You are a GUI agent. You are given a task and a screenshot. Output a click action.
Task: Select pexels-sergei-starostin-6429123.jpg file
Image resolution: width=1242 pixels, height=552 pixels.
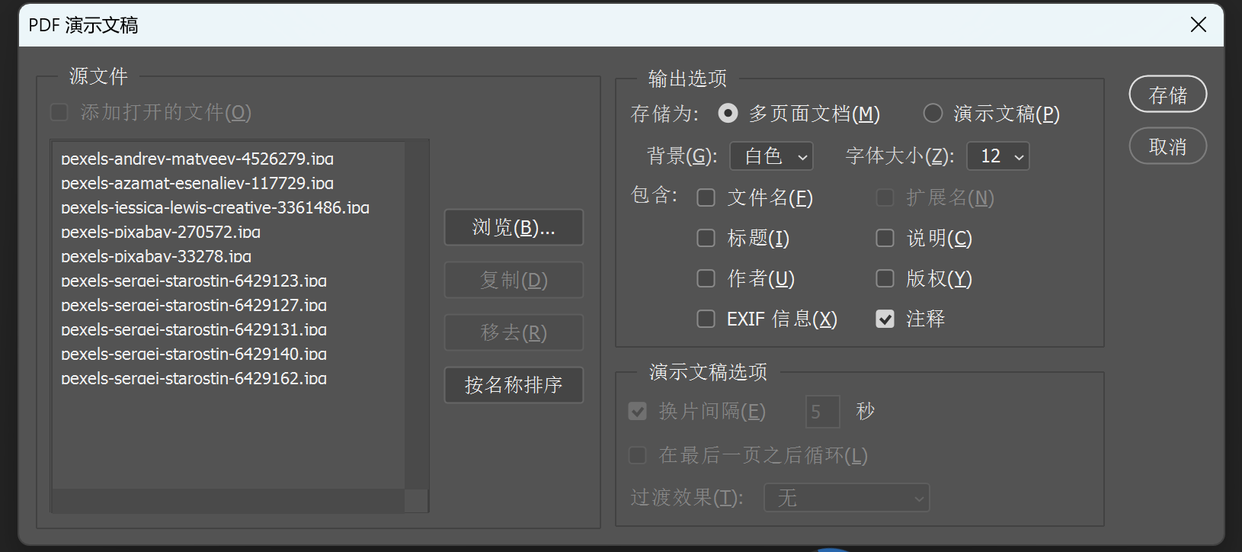click(193, 280)
